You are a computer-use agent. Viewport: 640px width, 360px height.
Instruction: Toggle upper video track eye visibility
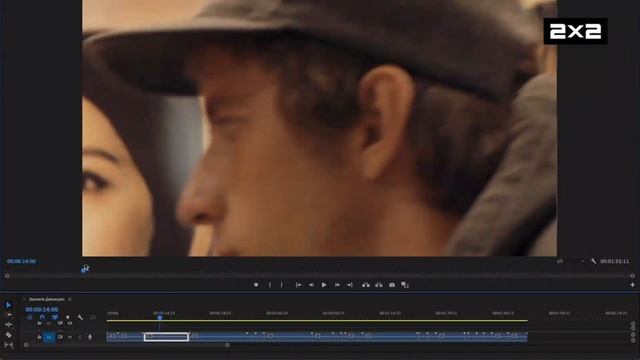pyautogui.click(x=70, y=323)
